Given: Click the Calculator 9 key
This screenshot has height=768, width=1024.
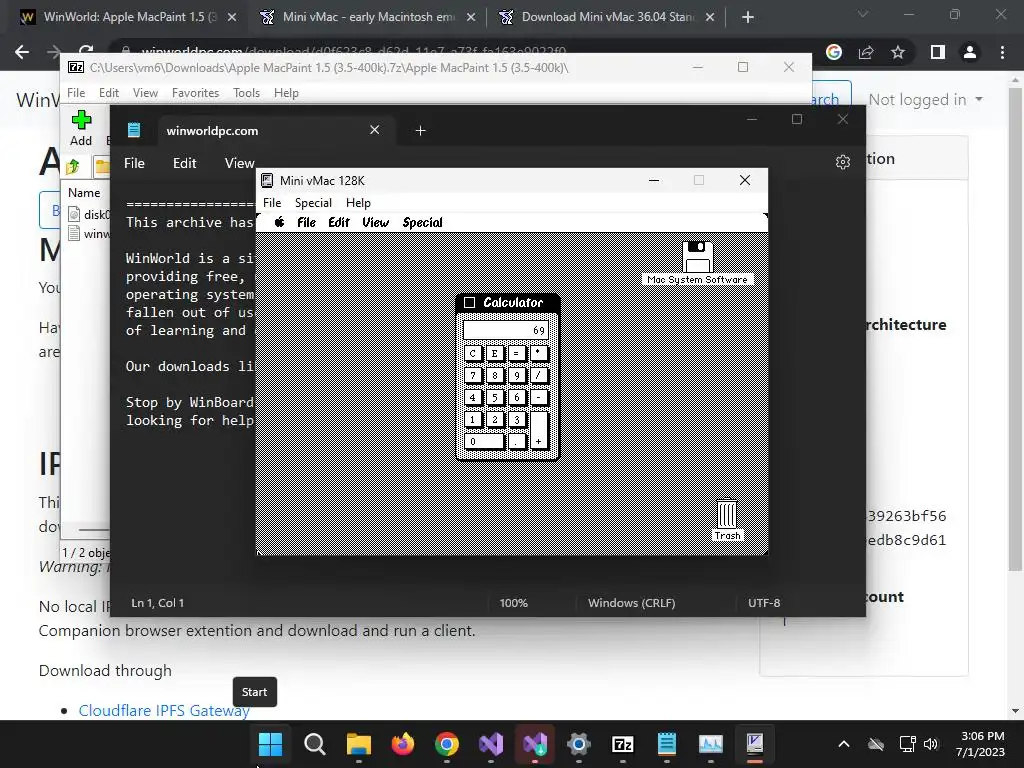Looking at the screenshot, I should coord(516,376).
